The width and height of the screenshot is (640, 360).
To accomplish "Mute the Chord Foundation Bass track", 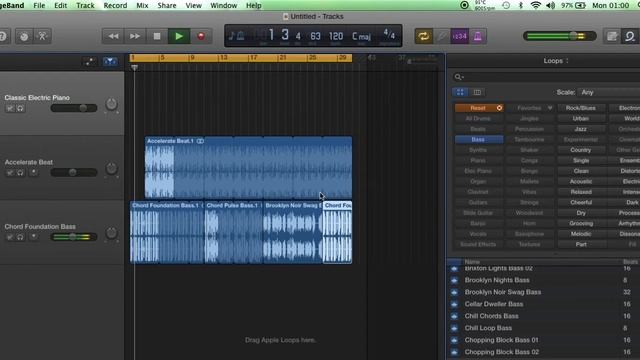I will point(10,237).
